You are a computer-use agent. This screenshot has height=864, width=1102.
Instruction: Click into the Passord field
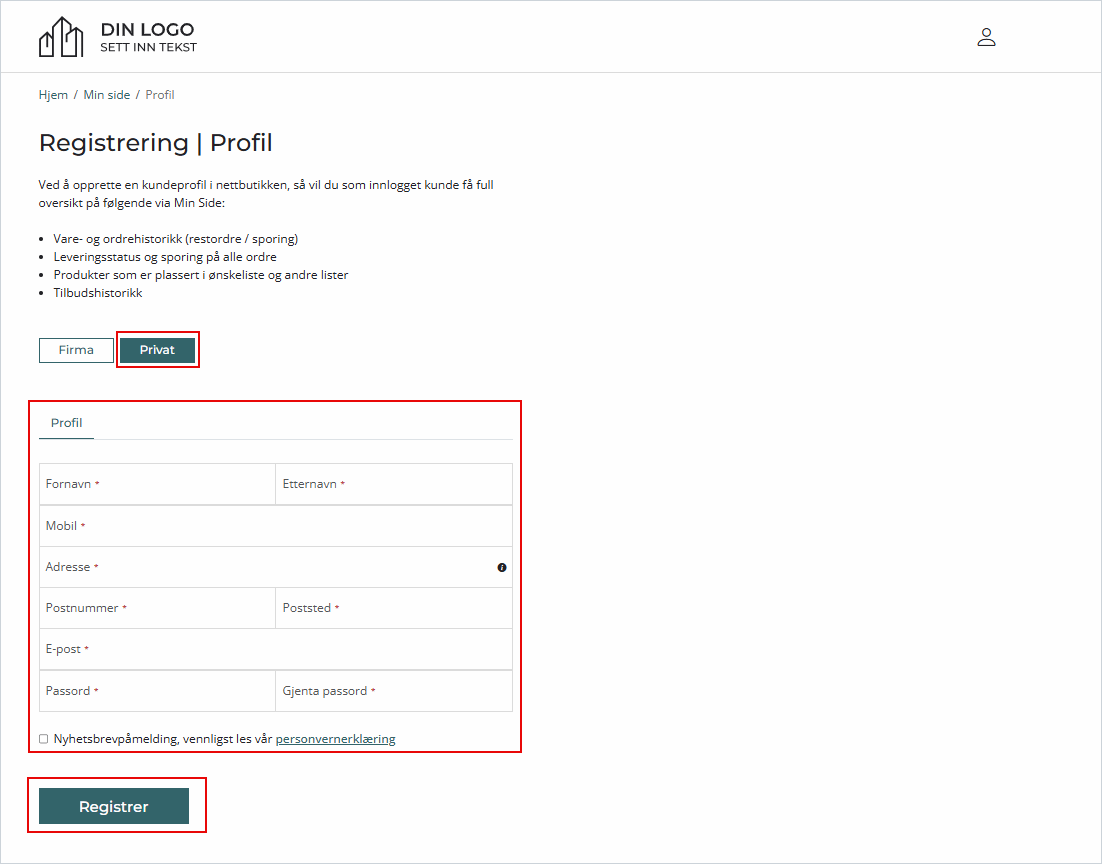157,691
